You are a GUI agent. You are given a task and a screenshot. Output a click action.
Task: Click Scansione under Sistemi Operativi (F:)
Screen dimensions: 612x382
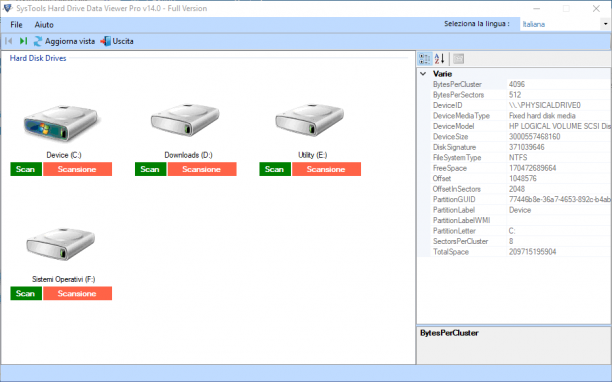pyautogui.click(x=77, y=293)
